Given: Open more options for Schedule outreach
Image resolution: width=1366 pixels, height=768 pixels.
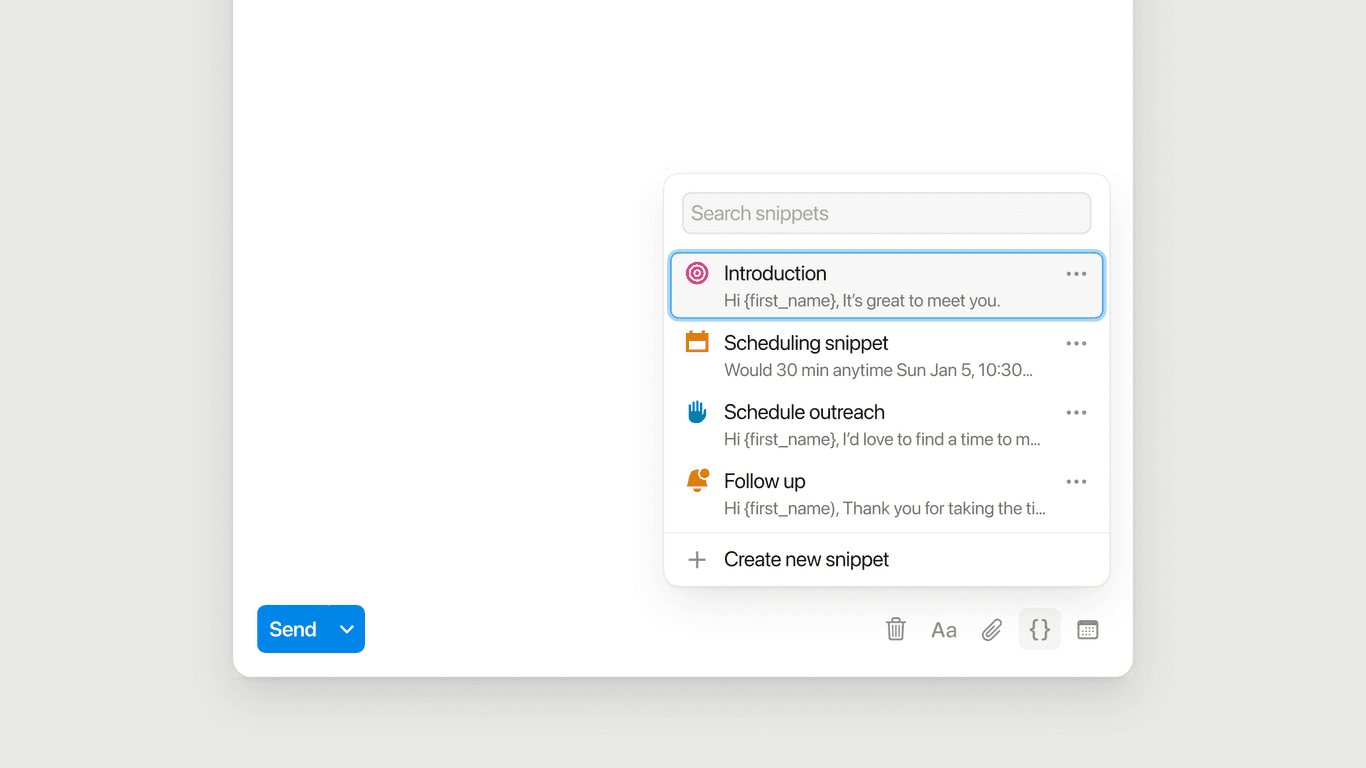Looking at the screenshot, I should coord(1076,412).
